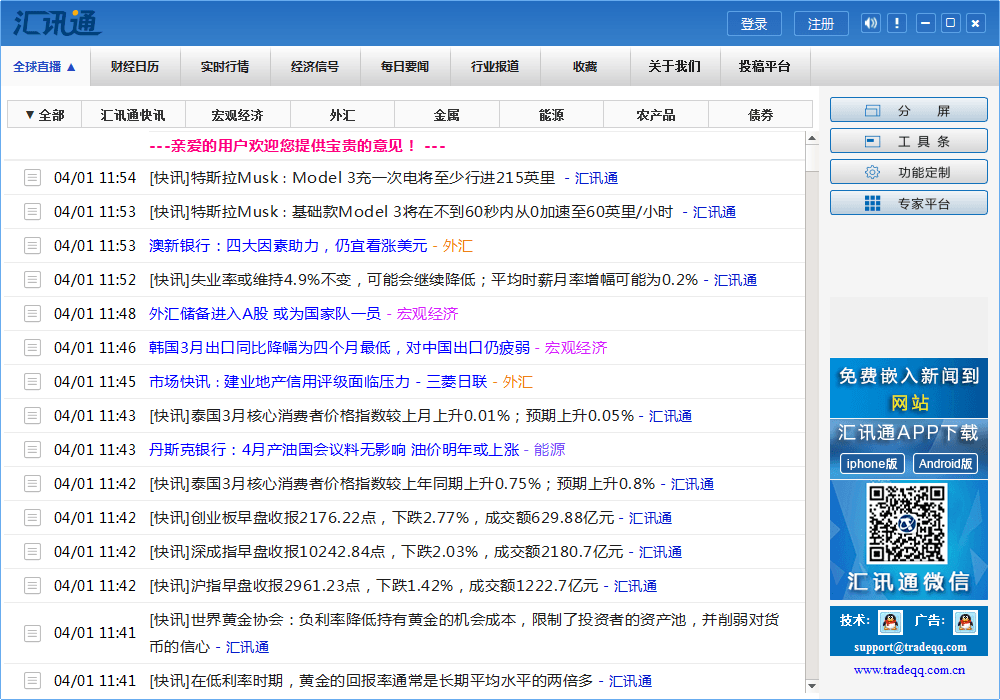Screen dimensions: 1000x700
Task: Open the 投稿平台 tab
Action: coord(765,66)
